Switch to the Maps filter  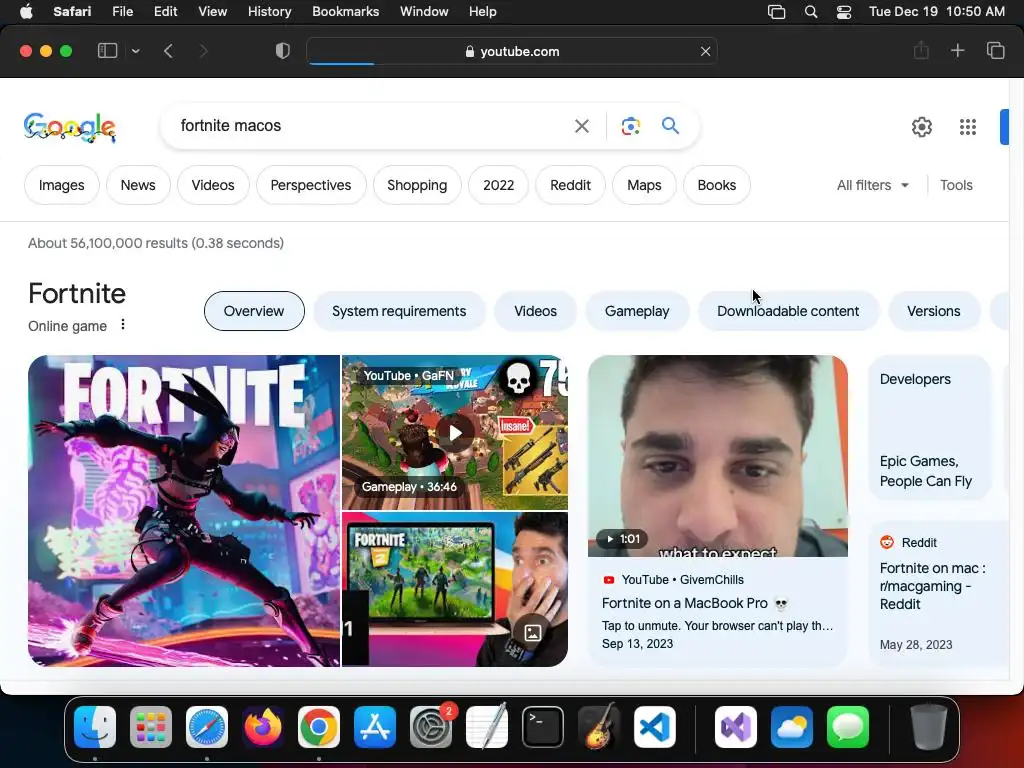644,185
